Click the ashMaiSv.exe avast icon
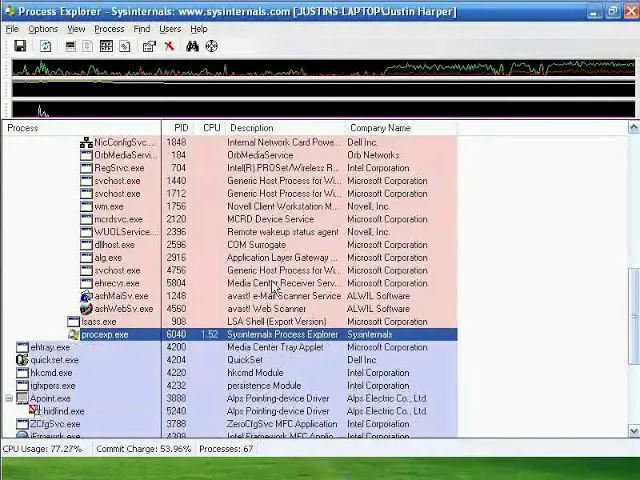This screenshot has height=480, width=640. click(86, 296)
